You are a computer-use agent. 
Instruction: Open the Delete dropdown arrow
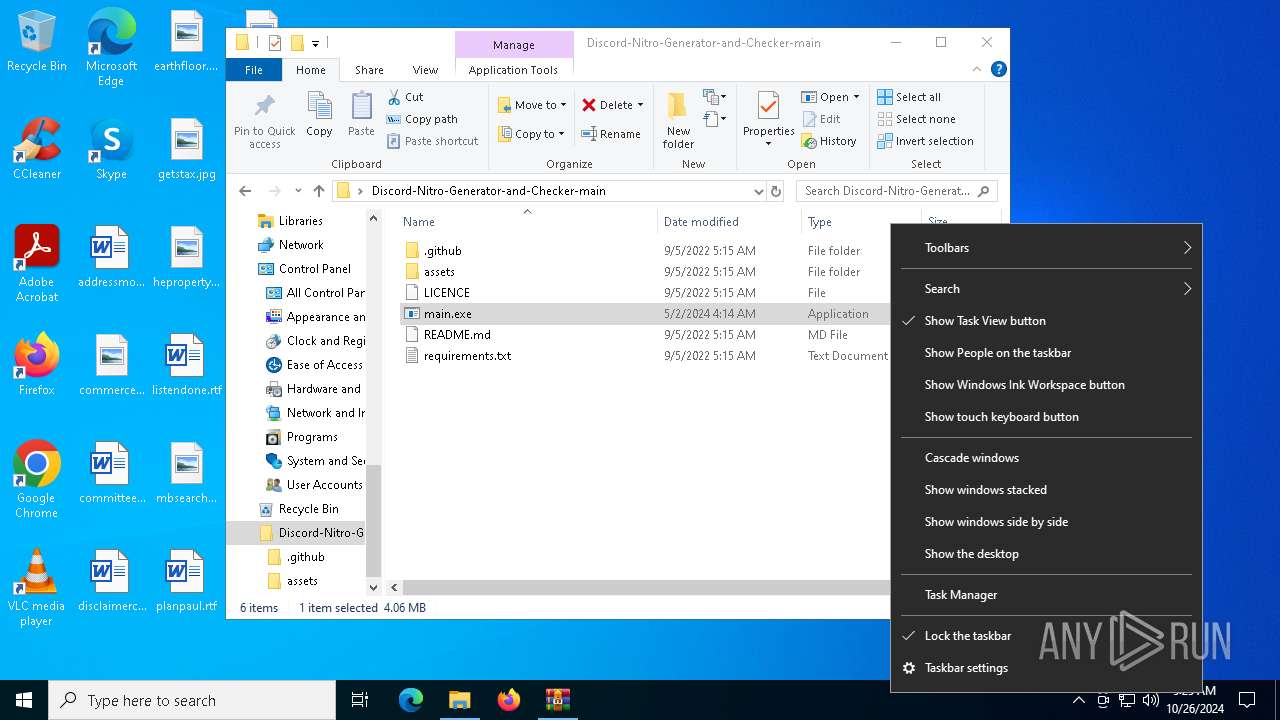(x=640, y=105)
